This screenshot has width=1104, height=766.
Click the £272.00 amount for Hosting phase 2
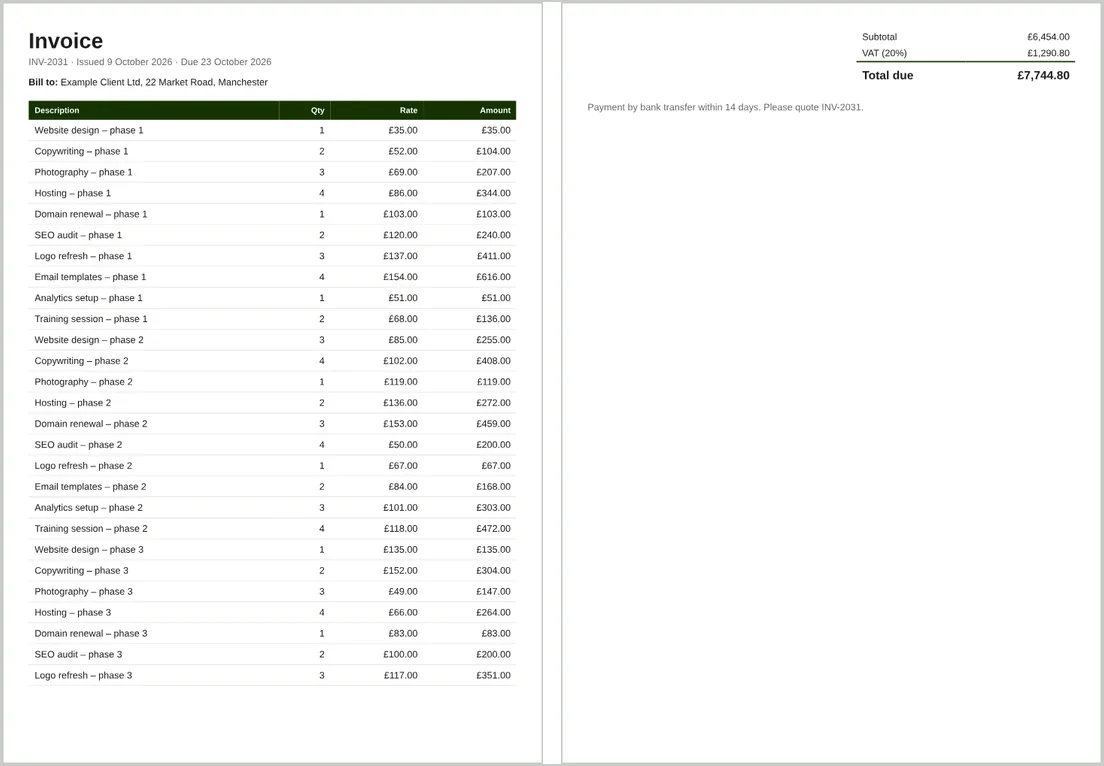click(x=494, y=403)
